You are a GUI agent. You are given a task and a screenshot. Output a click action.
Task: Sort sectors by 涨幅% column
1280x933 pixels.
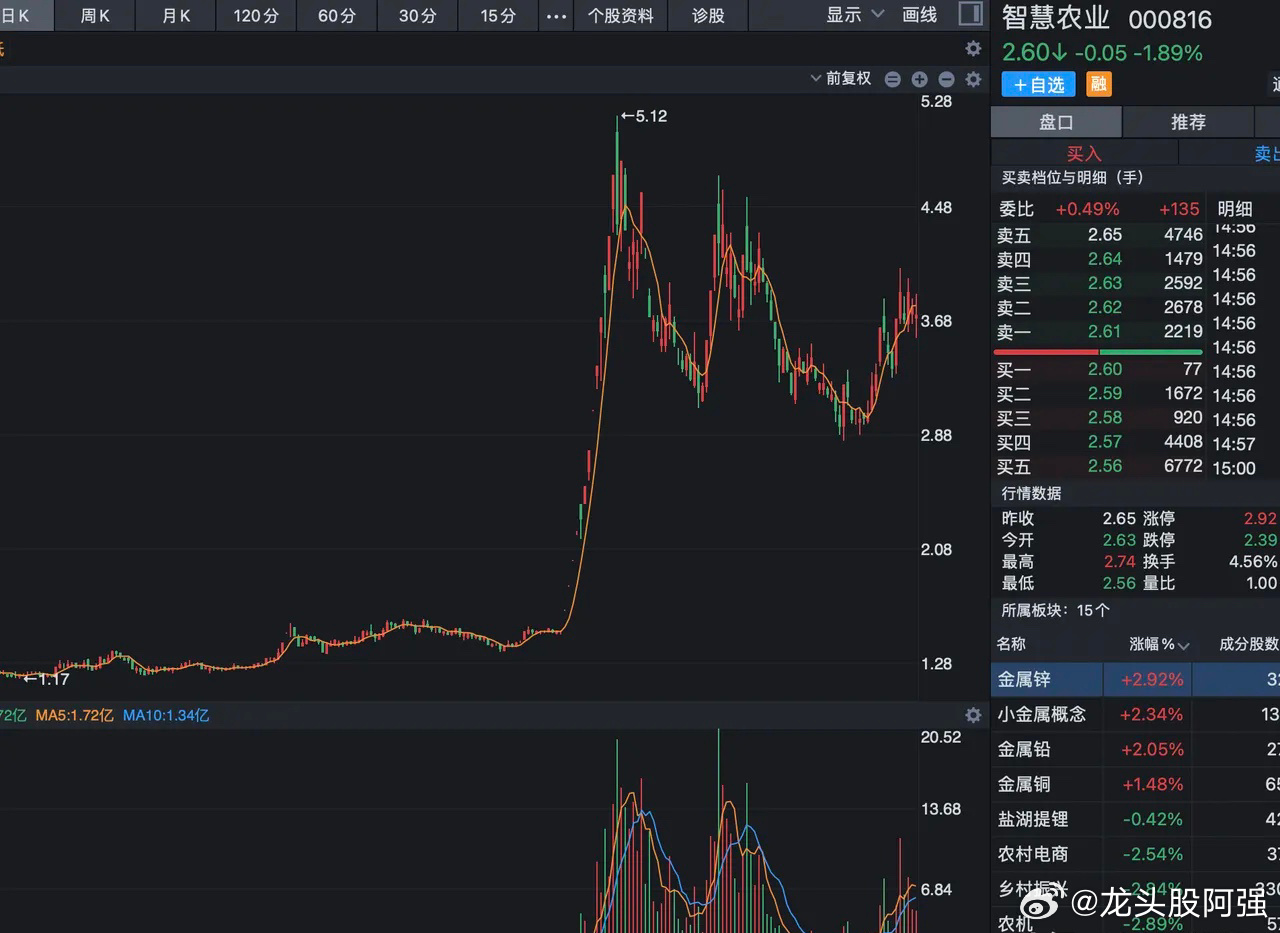point(1159,644)
